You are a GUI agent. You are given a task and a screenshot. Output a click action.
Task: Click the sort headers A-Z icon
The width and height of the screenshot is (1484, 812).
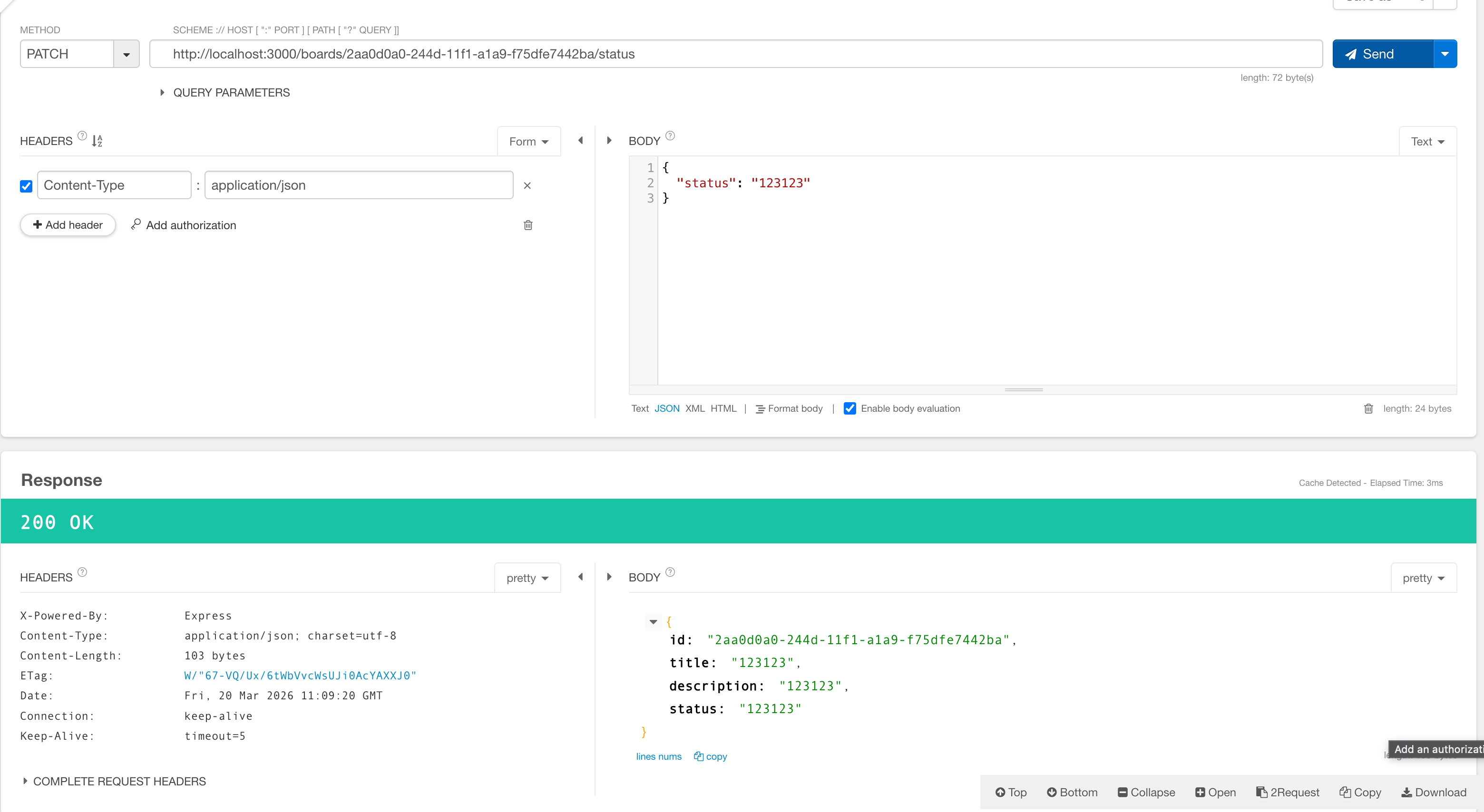click(x=98, y=141)
